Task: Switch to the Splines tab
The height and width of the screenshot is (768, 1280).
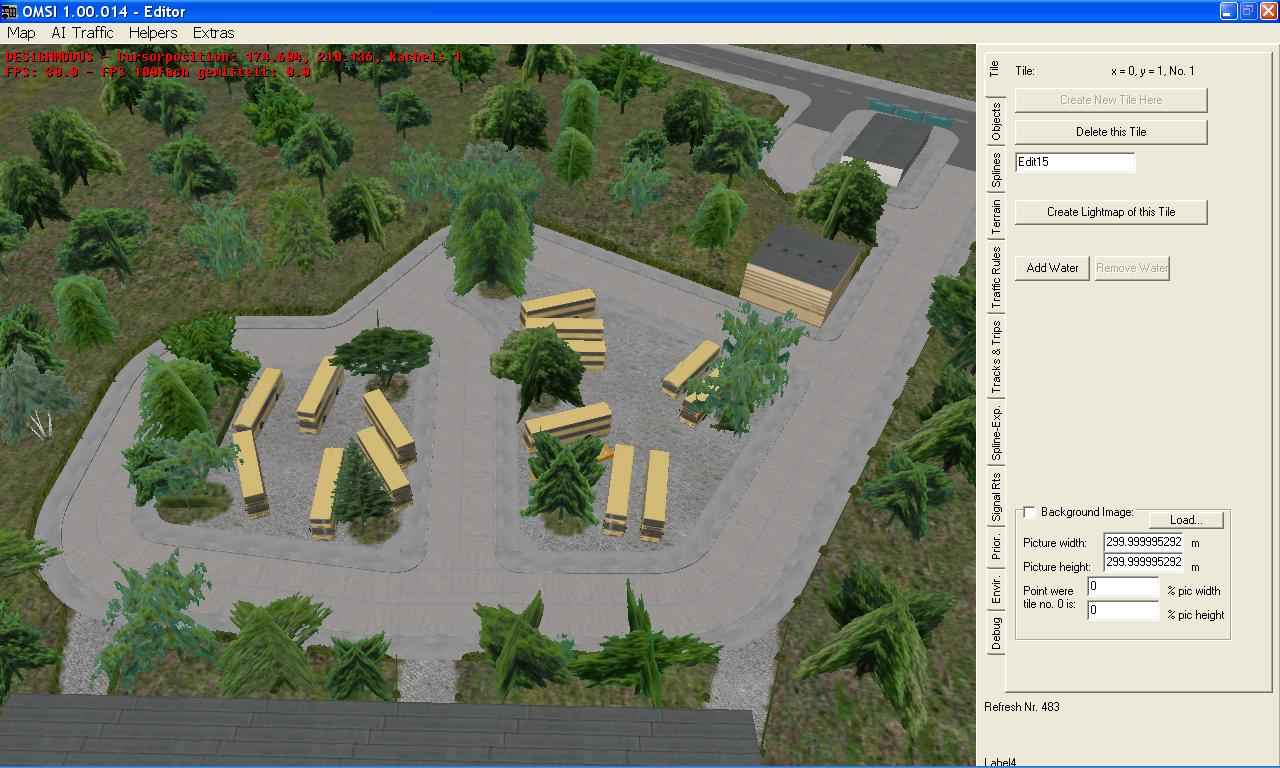Action: pyautogui.click(x=995, y=171)
